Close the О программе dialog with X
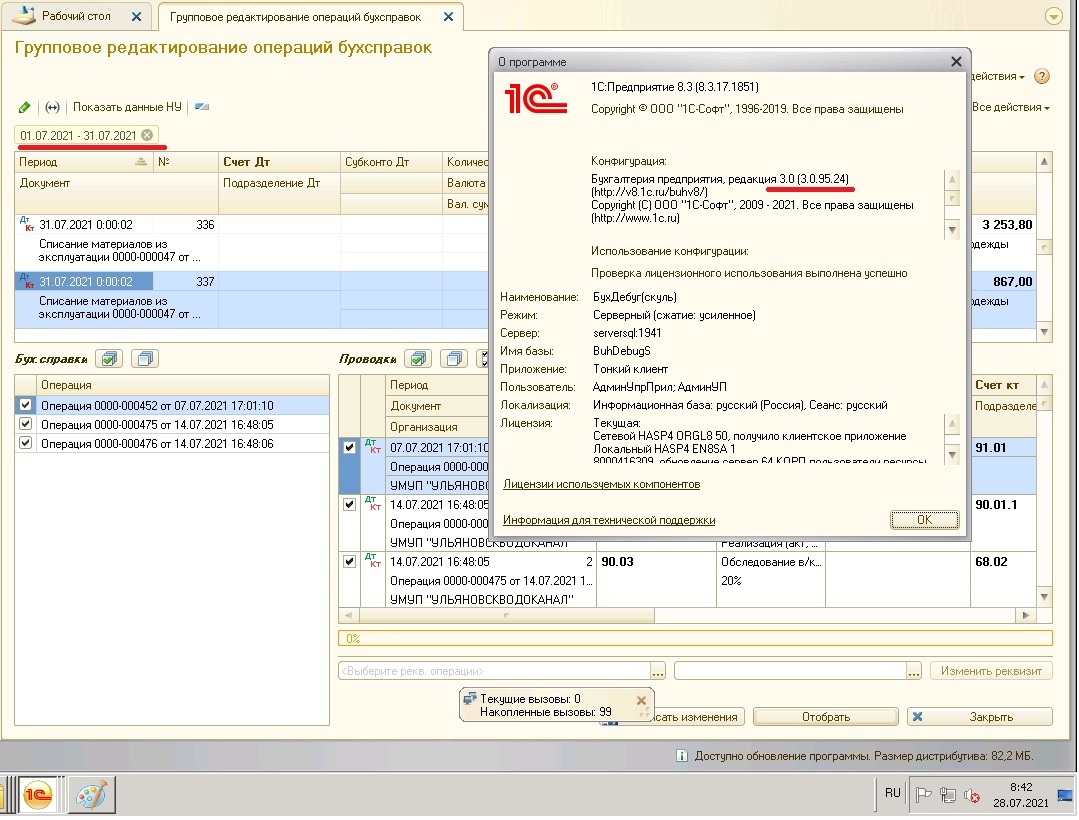This screenshot has width=1079, height=820. click(956, 62)
